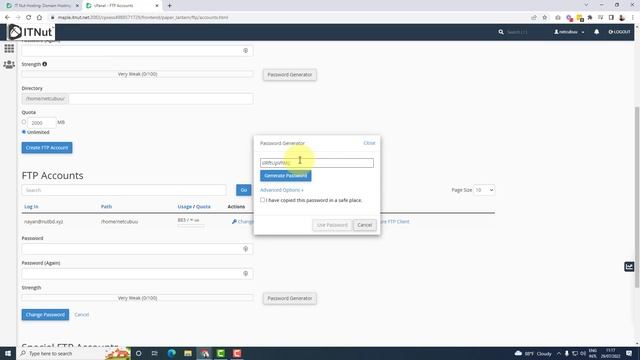Image resolution: width=640 pixels, height=360 pixels.
Task: Click the browser forward arrow
Action: (18, 18)
